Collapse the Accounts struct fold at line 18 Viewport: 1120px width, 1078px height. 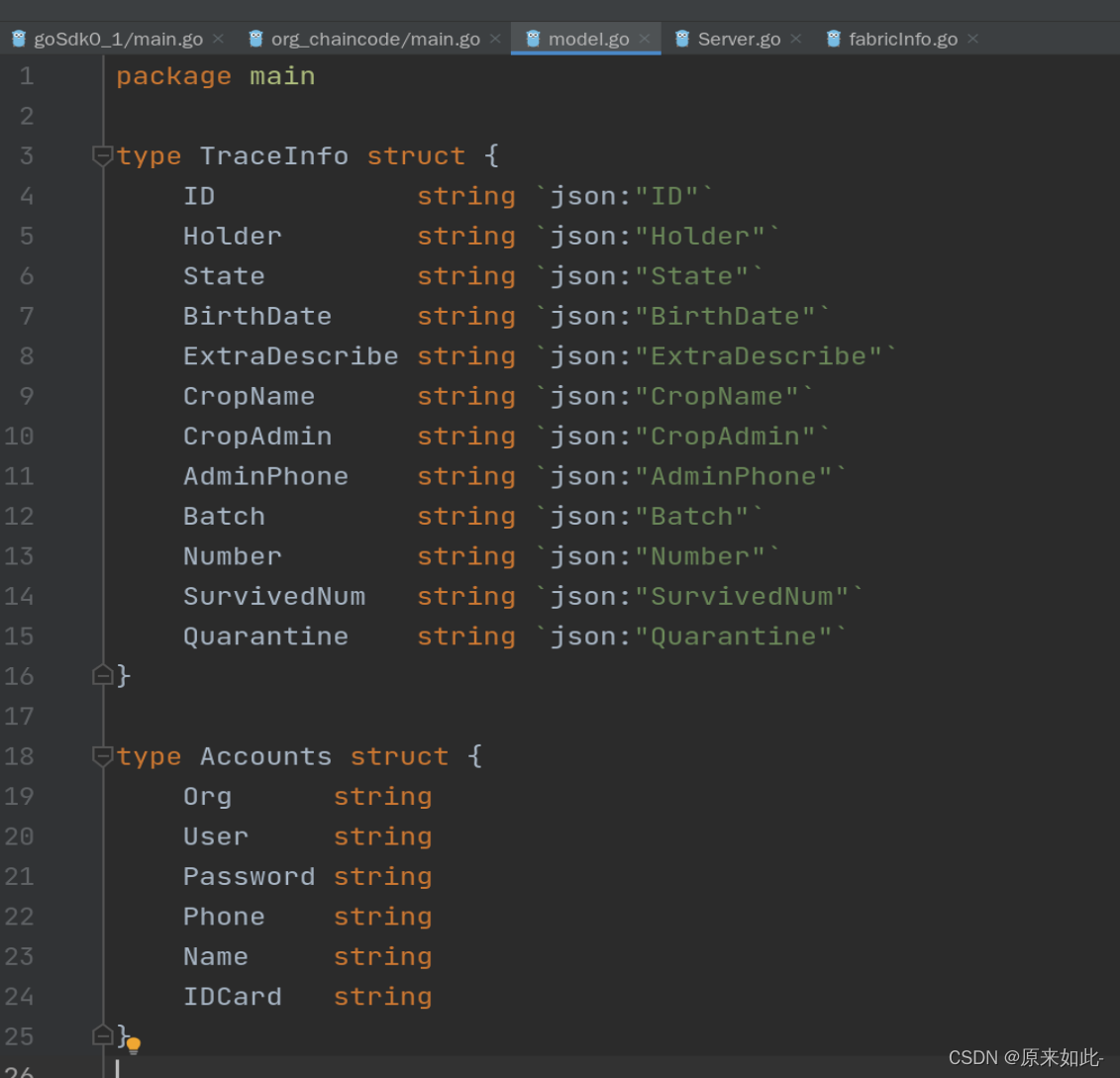103,756
